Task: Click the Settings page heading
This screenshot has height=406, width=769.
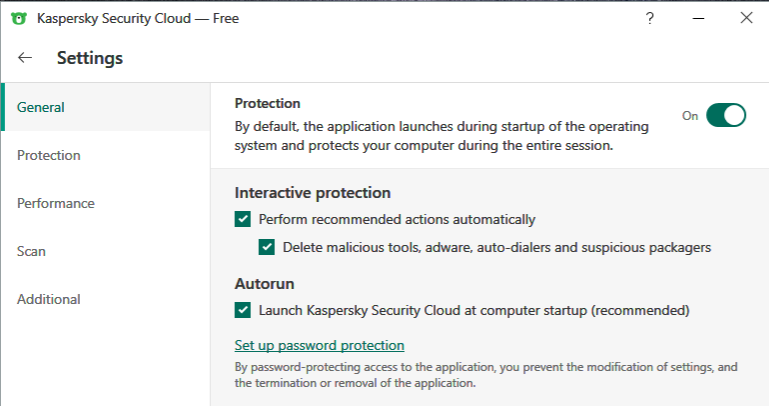Action: (x=90, y=58)
